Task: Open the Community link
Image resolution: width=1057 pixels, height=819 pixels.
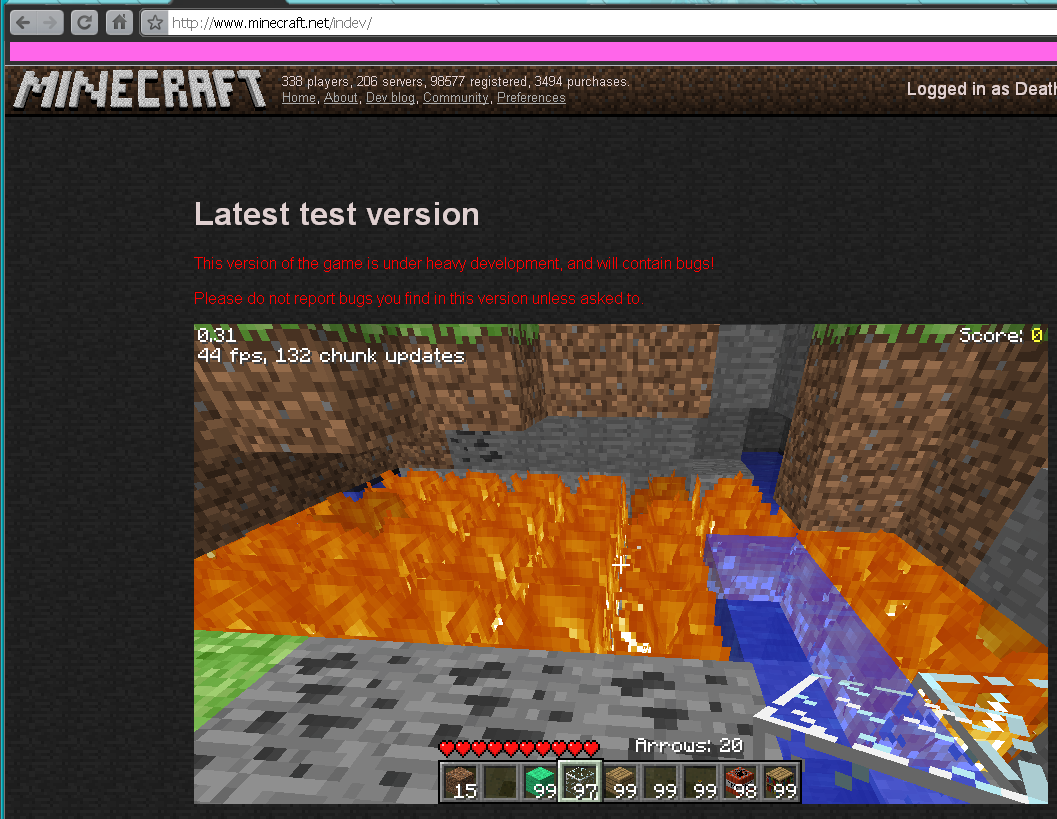Action: click(456, 98)
